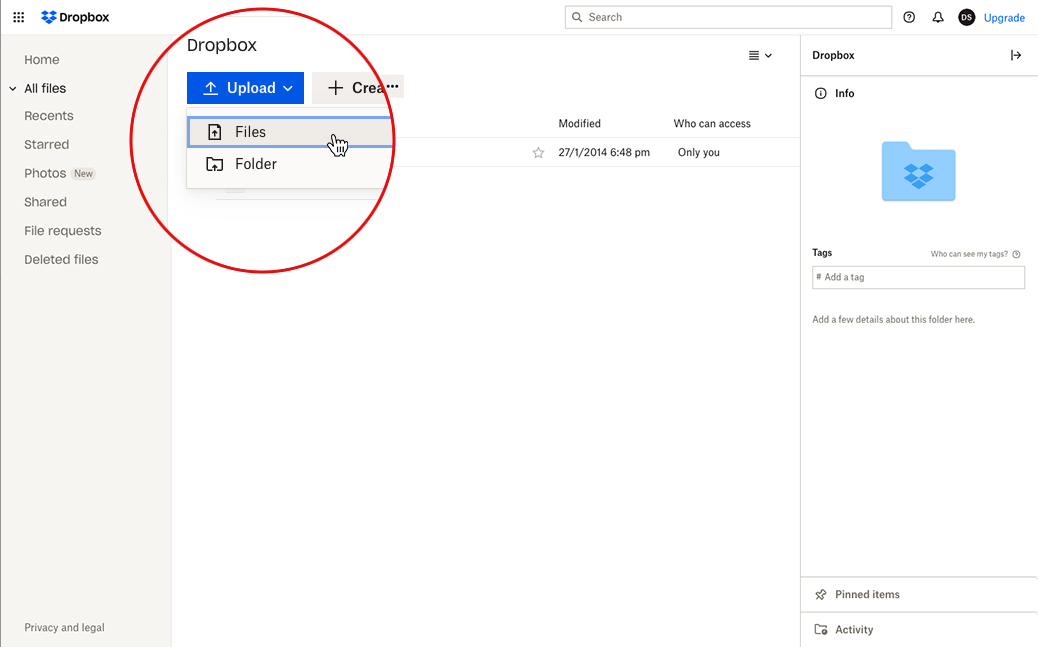Open the notifications bell icon
Screen dimensions: 1038x647
(938, 17)
